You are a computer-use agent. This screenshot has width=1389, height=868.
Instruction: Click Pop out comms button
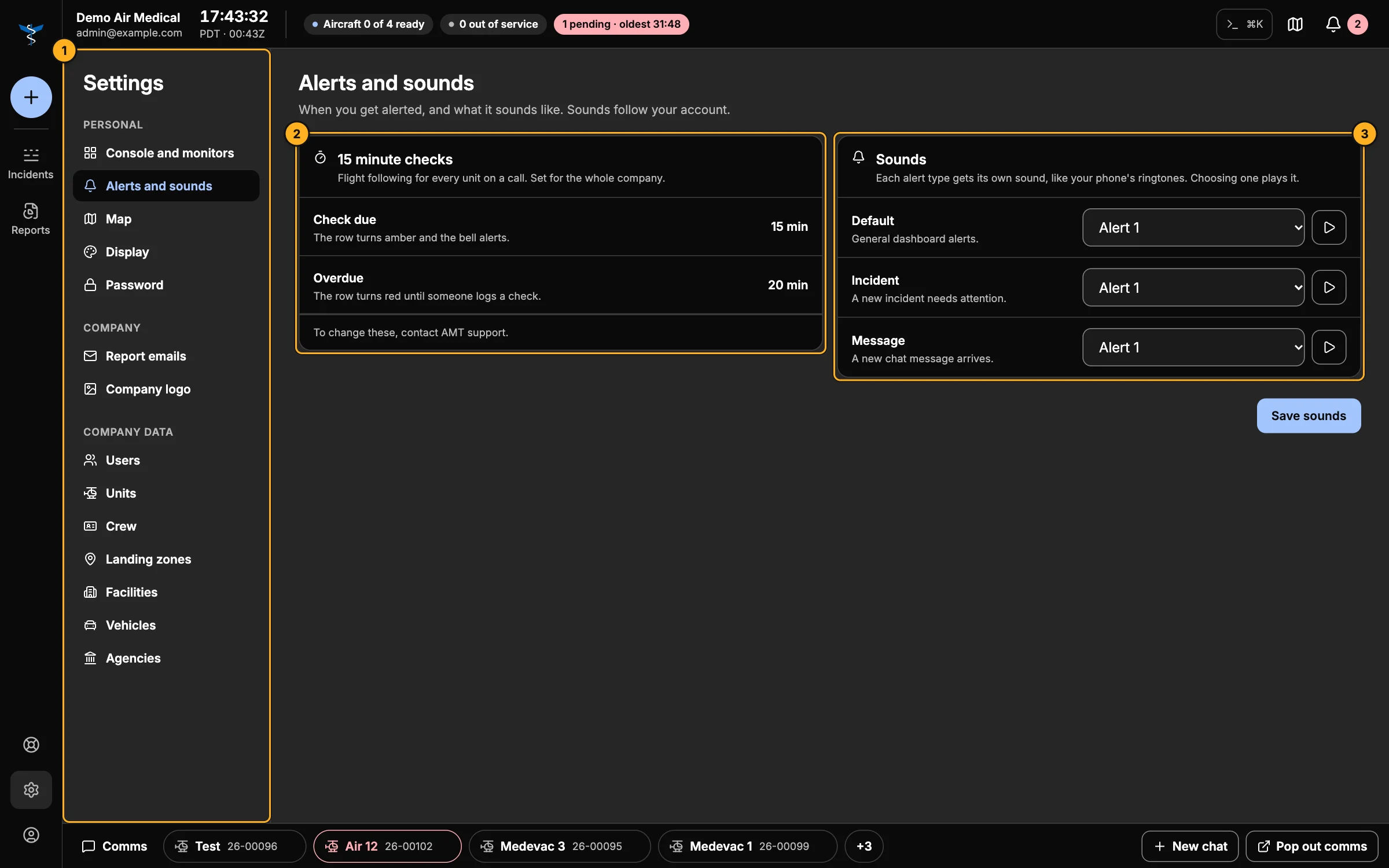tap(1312, 846)
